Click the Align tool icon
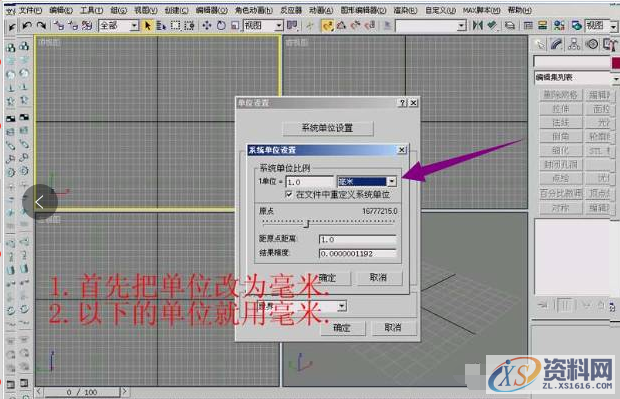The width and height of the screenshot is (620, 399). pos(492,26)
